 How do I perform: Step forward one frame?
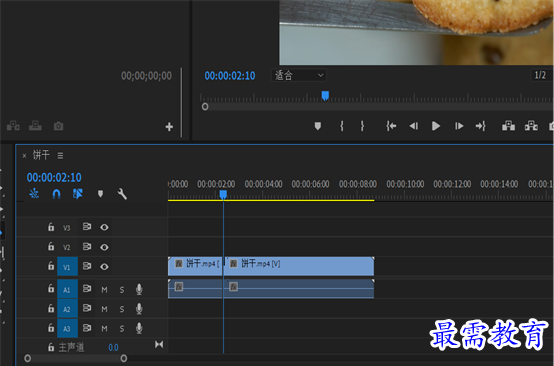[x=459, y=126]
